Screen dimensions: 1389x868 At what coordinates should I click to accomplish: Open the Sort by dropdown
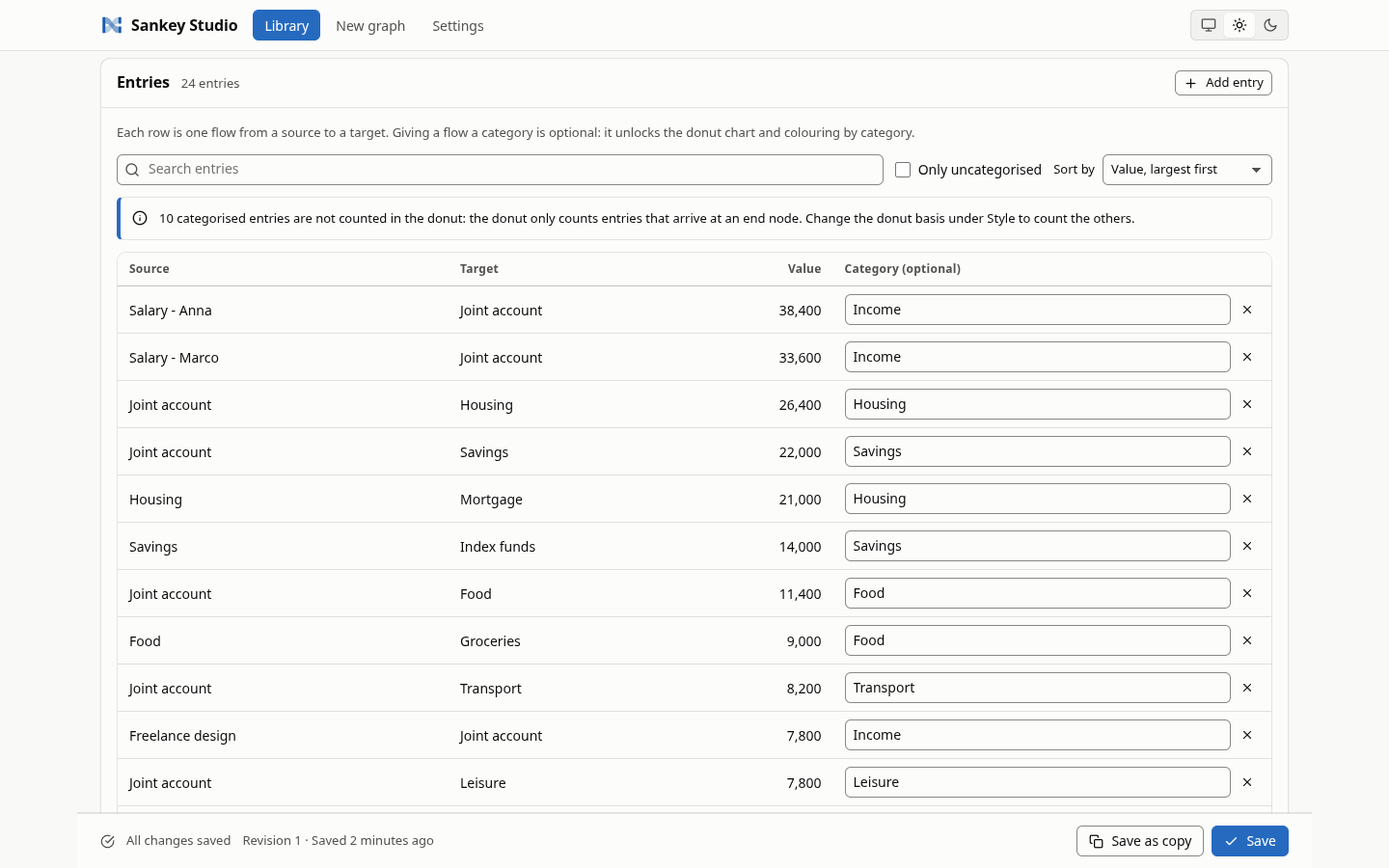pyautogui.click(x=1186, y=170)
